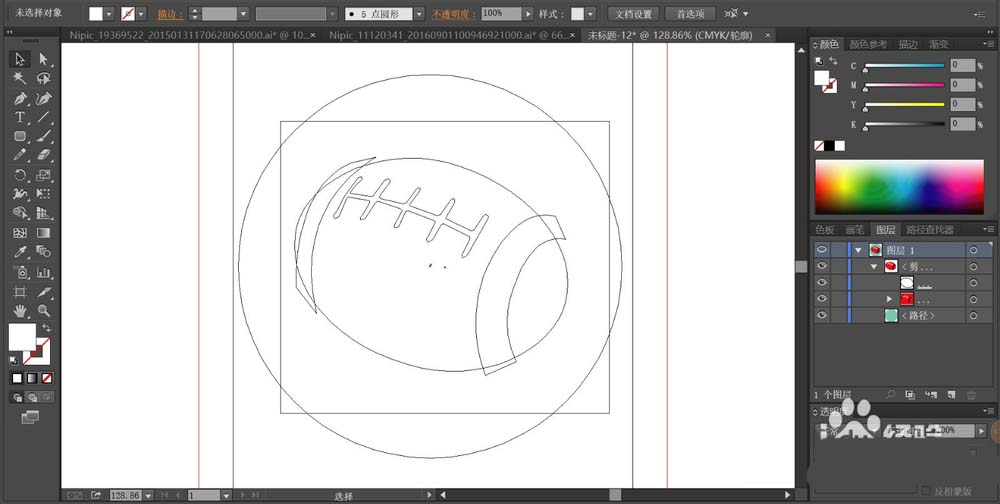Select the Warp/Width tool
The width and height of the screenshot is (1000, 504).
coord(20,194)
